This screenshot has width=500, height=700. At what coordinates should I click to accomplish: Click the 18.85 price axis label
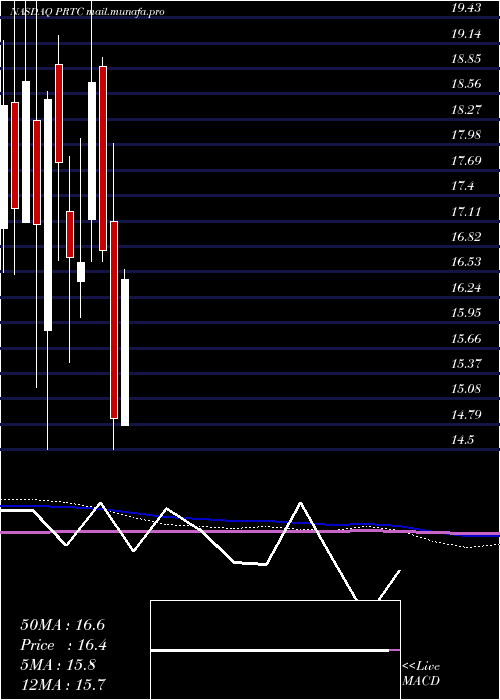pos(467,58)
